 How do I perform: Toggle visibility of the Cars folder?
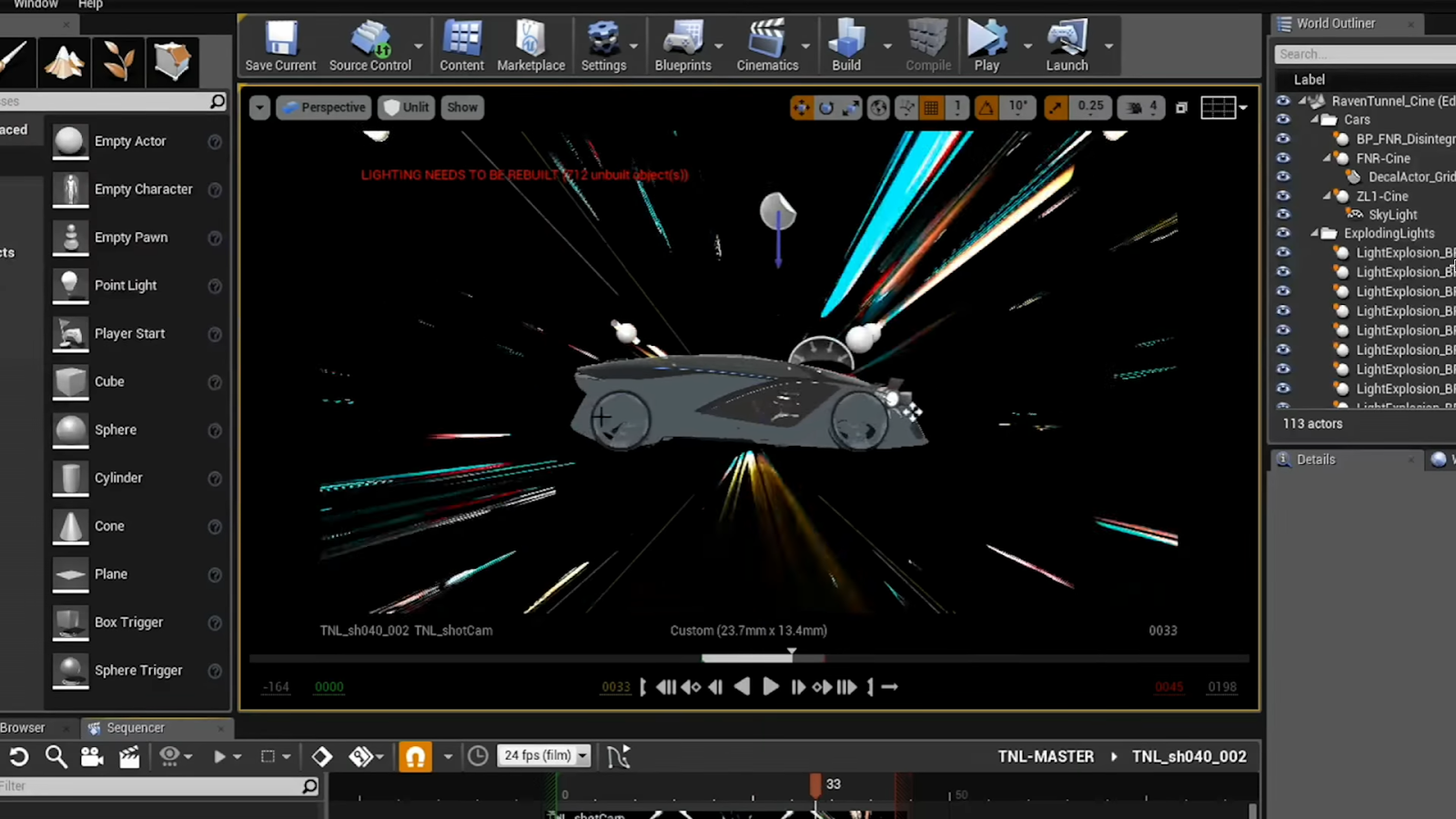[x=1283, y=119]
